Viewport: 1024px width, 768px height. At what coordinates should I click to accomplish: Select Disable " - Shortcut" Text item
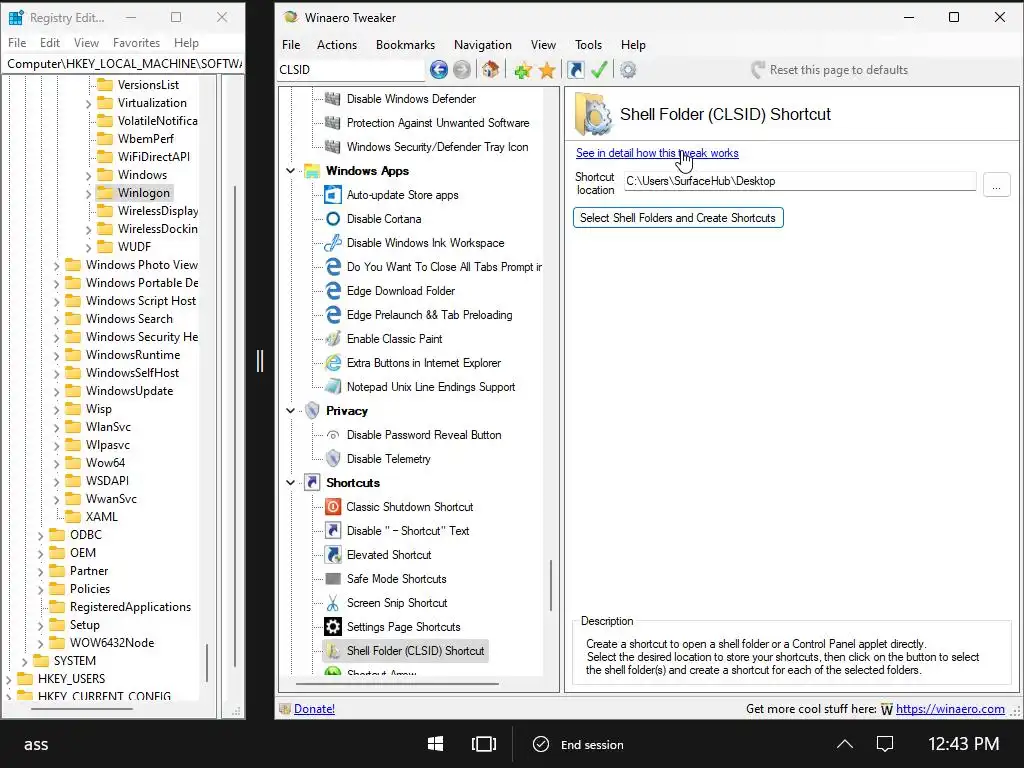[x=408, y=531]
